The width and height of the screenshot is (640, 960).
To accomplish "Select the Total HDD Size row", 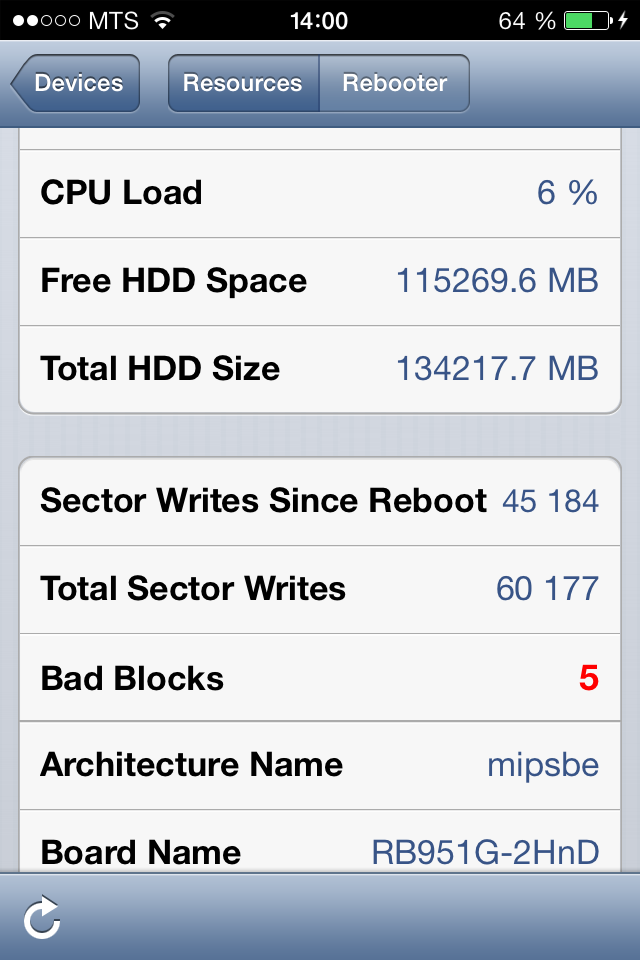I will [320, 370].
